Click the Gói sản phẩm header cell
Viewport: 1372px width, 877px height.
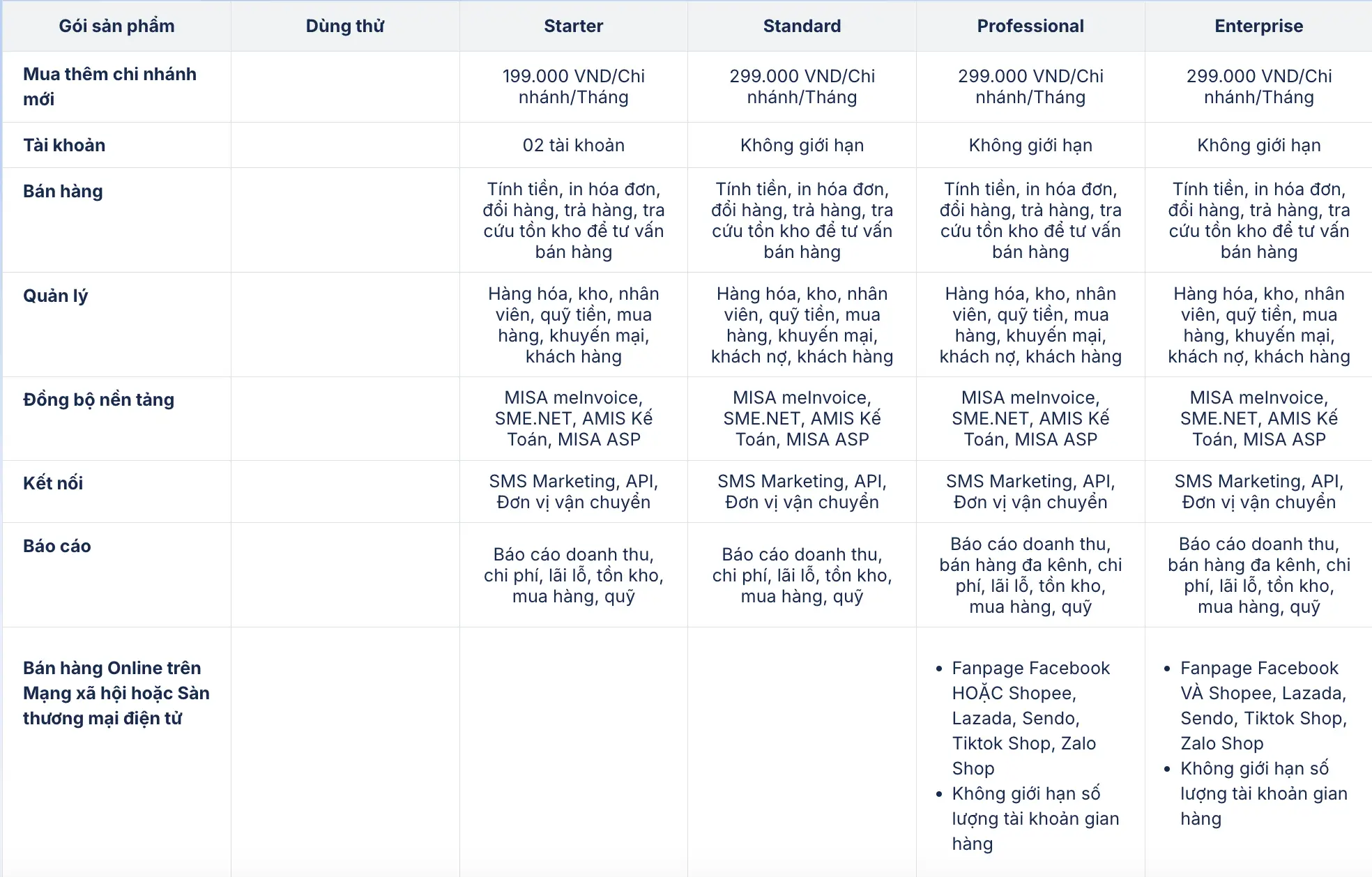[x=116, y=26]
